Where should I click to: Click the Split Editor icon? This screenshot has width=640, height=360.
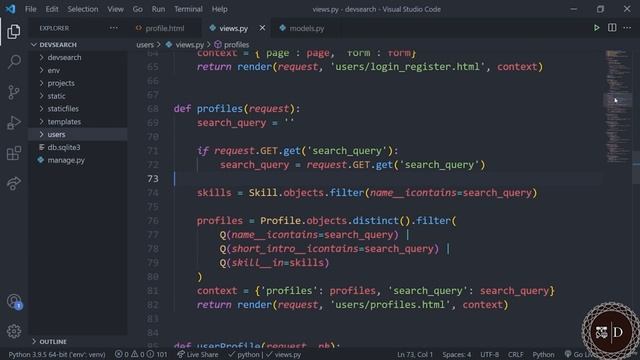click(x=612, y=28)
